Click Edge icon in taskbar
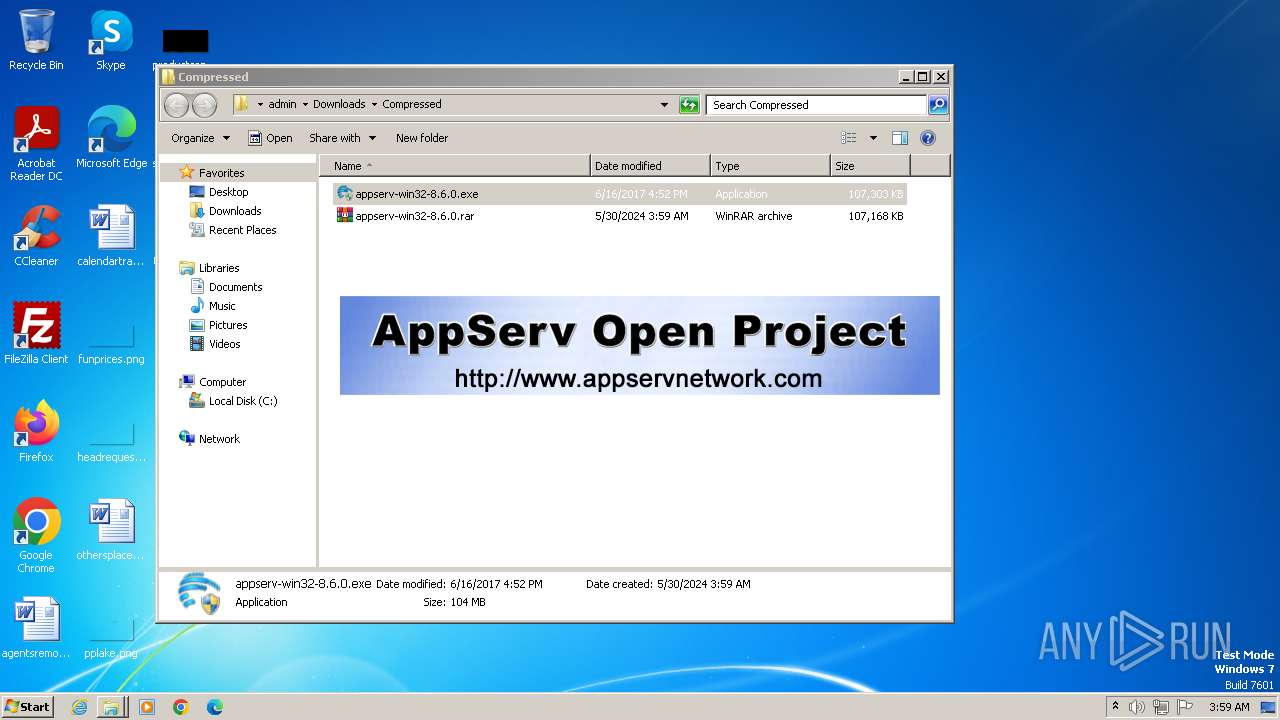 point(215,707)
